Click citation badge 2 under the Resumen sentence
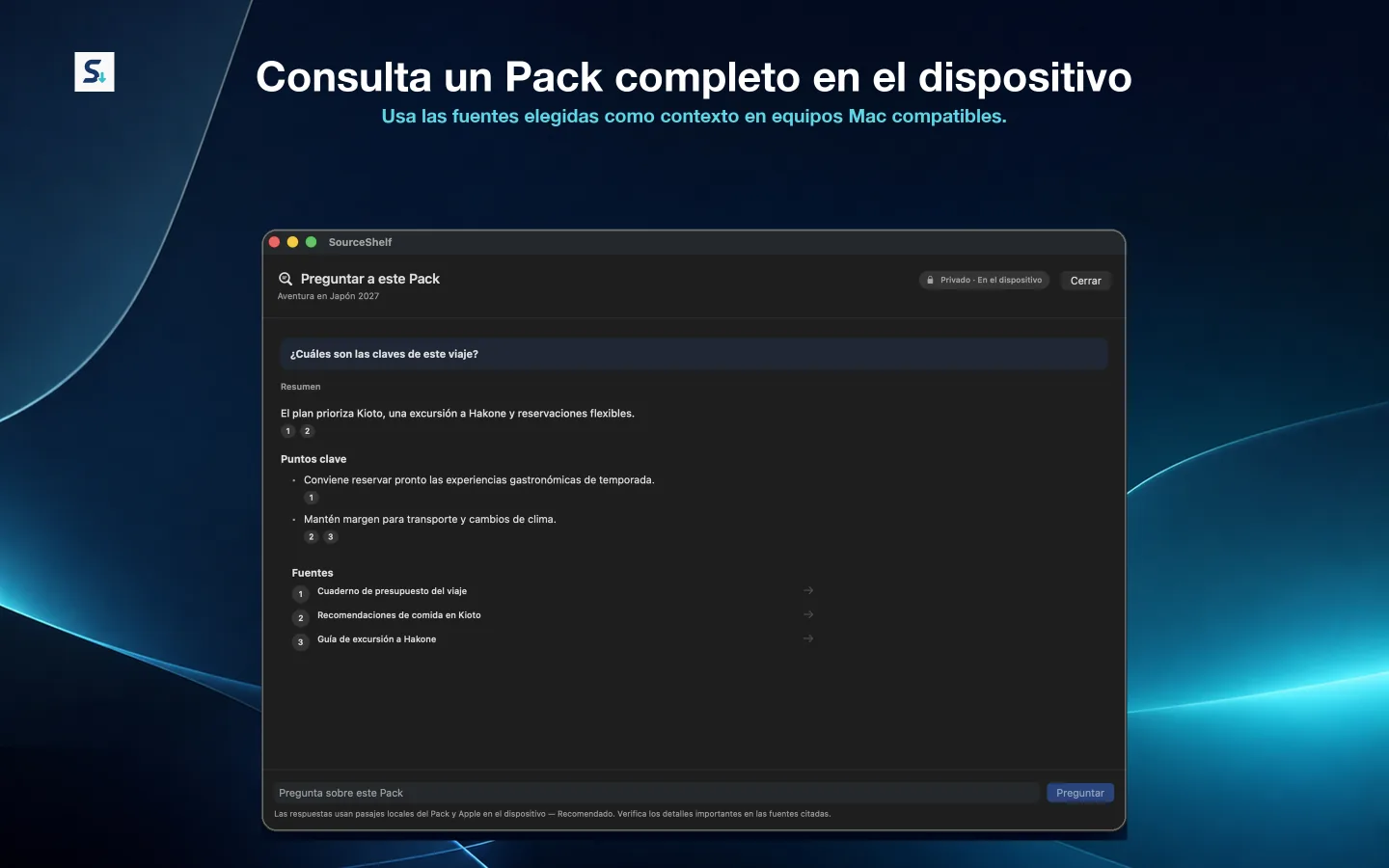1389x868 pixels. click(x=308, y=431)
